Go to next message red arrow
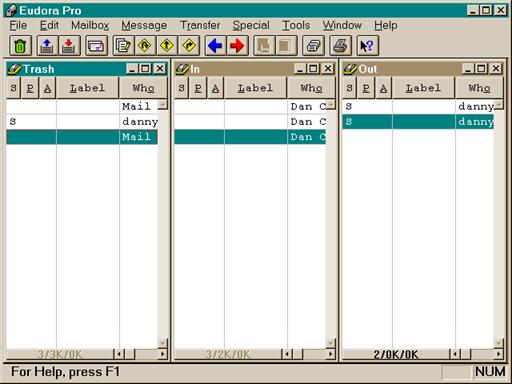This screenshot has width=512, height=384. (237, 46)
